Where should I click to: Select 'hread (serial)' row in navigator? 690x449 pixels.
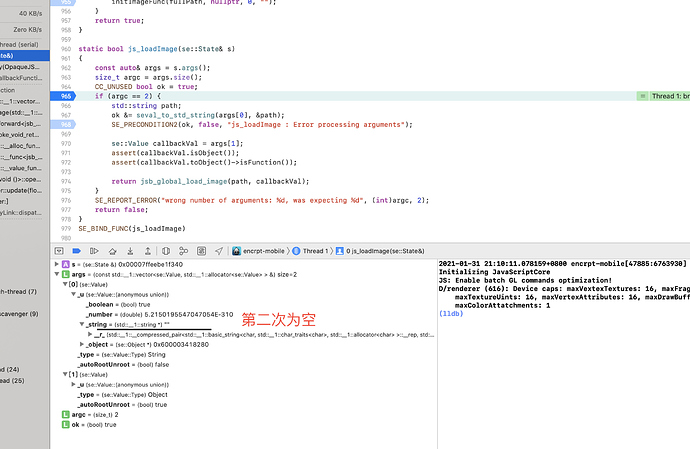click(x=19, y=44)
